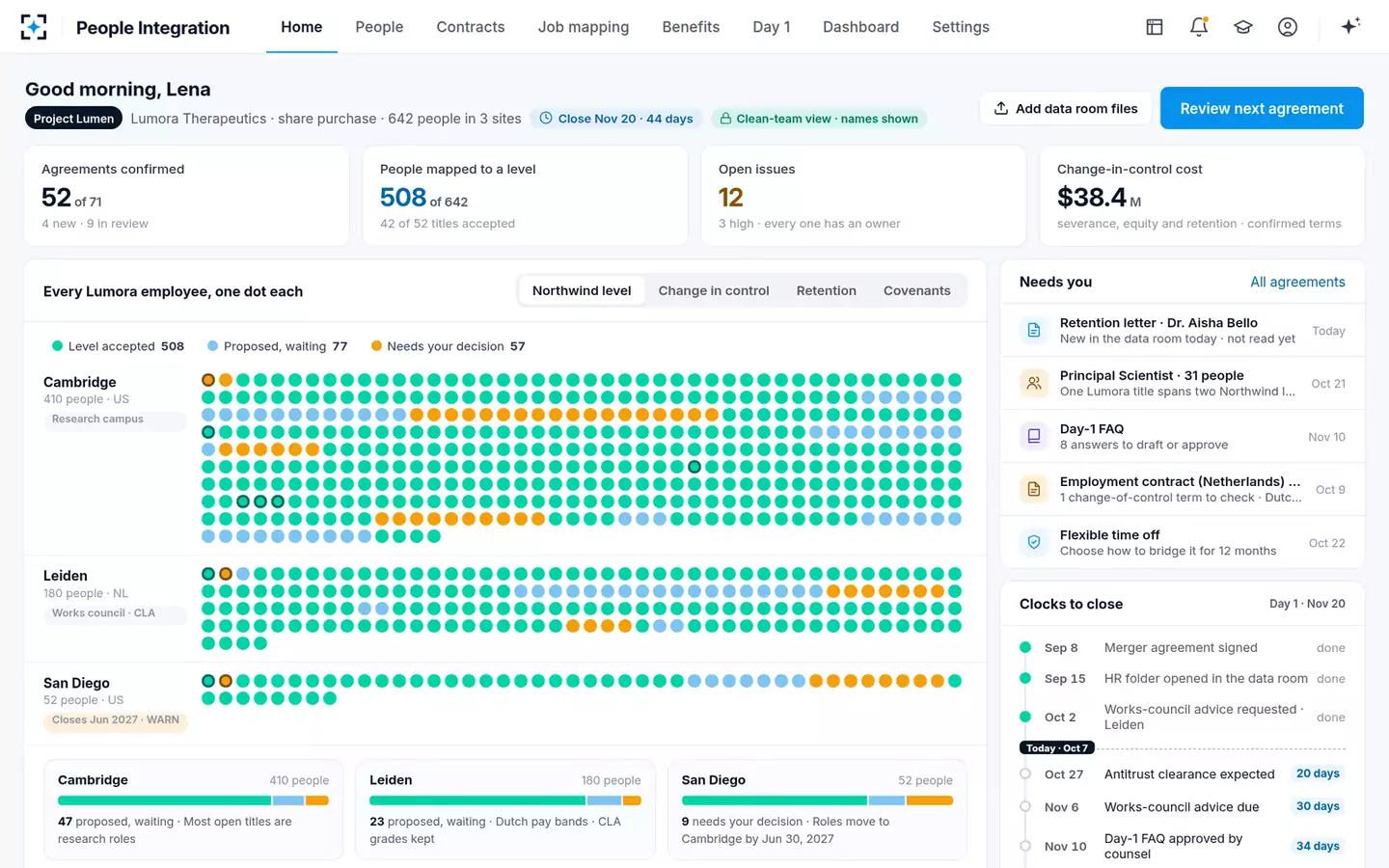
Task: Open the table layout icon in header
Action: pyautogui.click(x=1155, y=27)
